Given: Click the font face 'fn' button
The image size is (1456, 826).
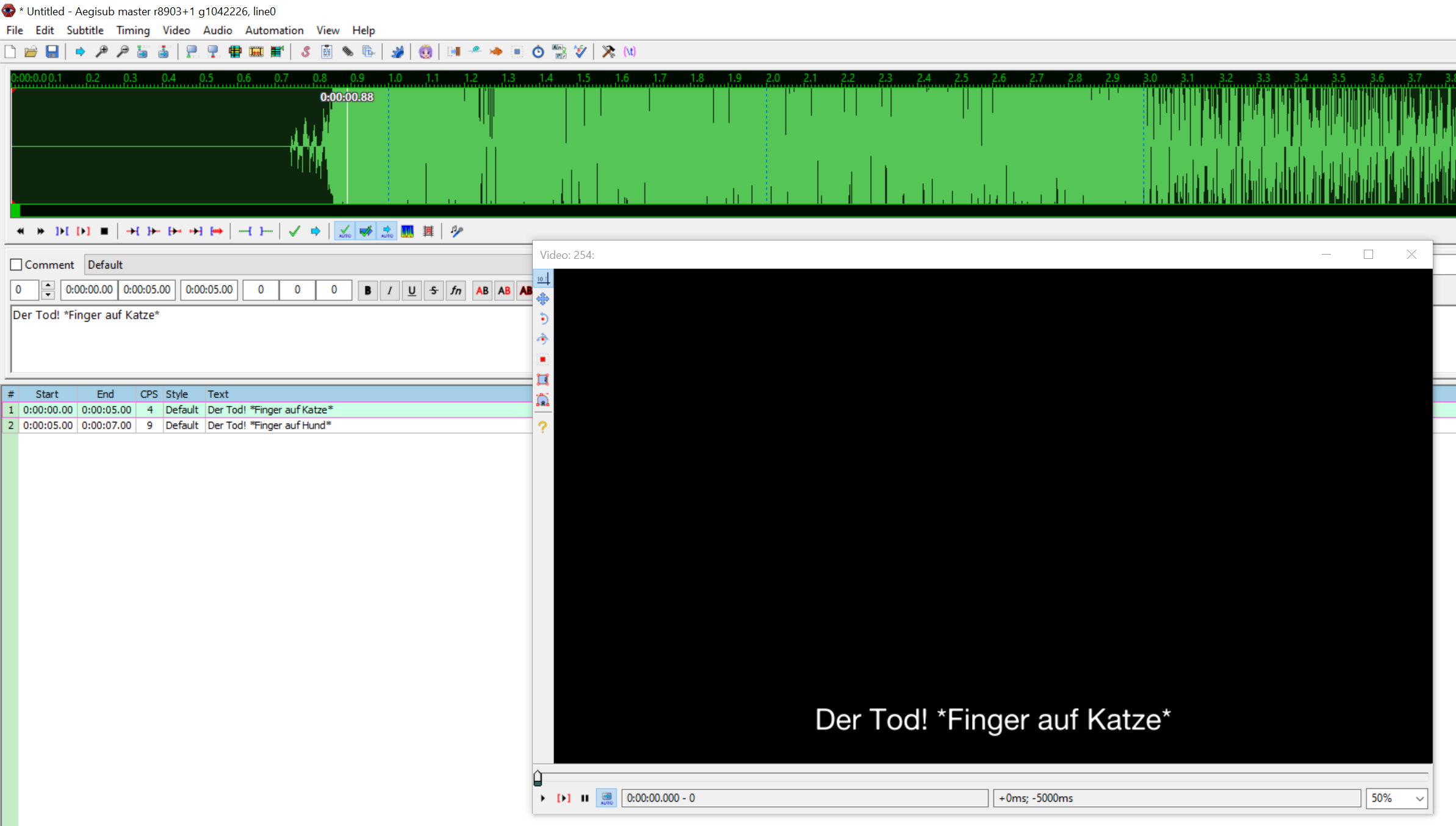Looking at the screenshot, I should pos(456,291).
